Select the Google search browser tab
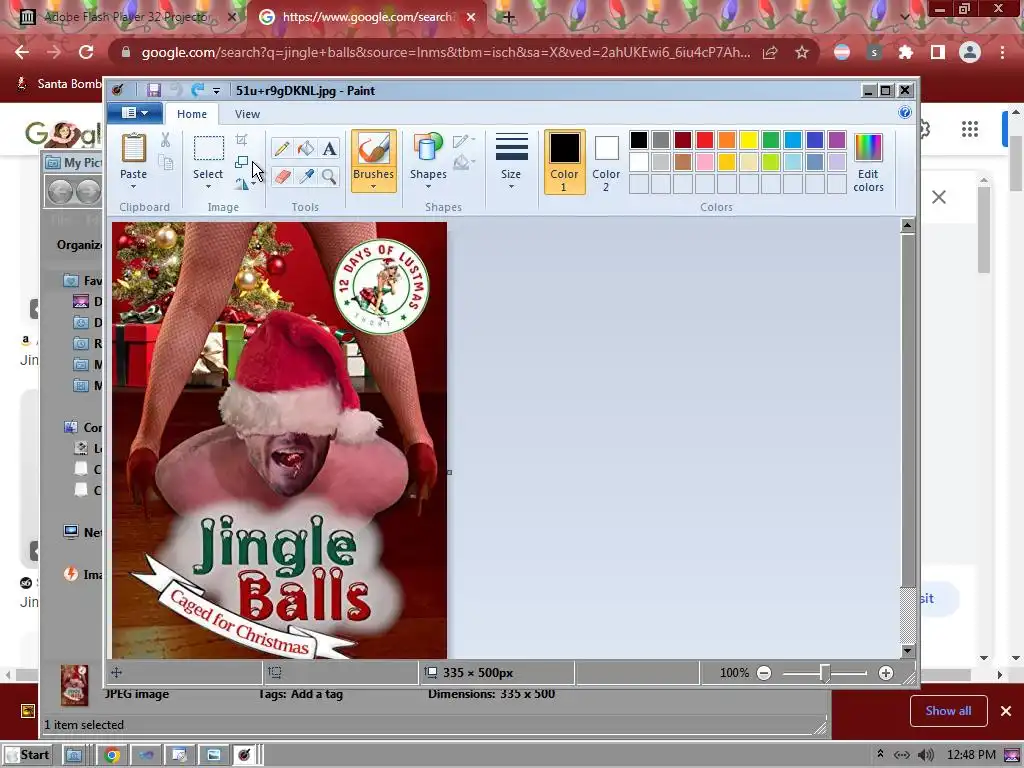The width and height of the screenshot is (1024, 768). pyautogui.click(x=367, y=17)
